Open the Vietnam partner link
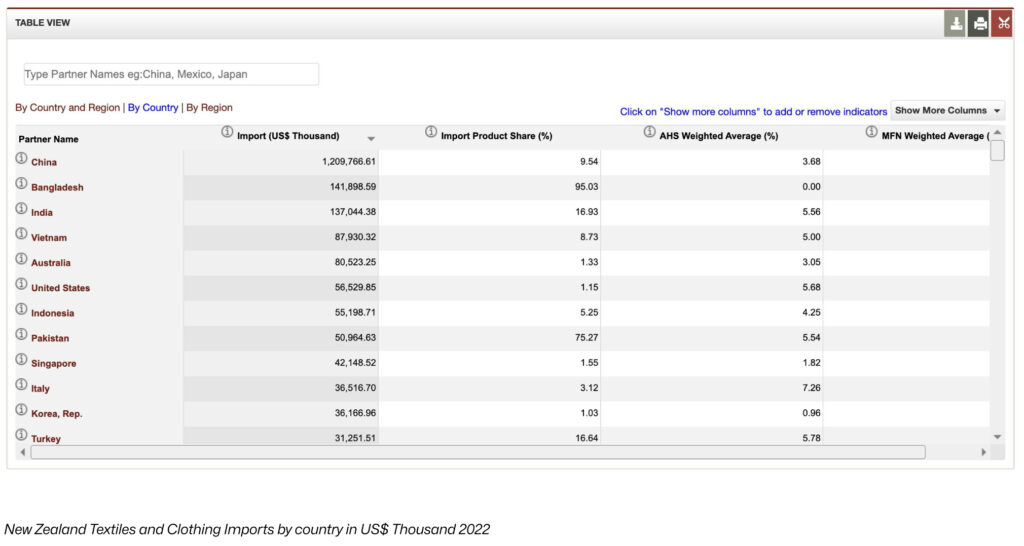 click(x=49, y=238)
